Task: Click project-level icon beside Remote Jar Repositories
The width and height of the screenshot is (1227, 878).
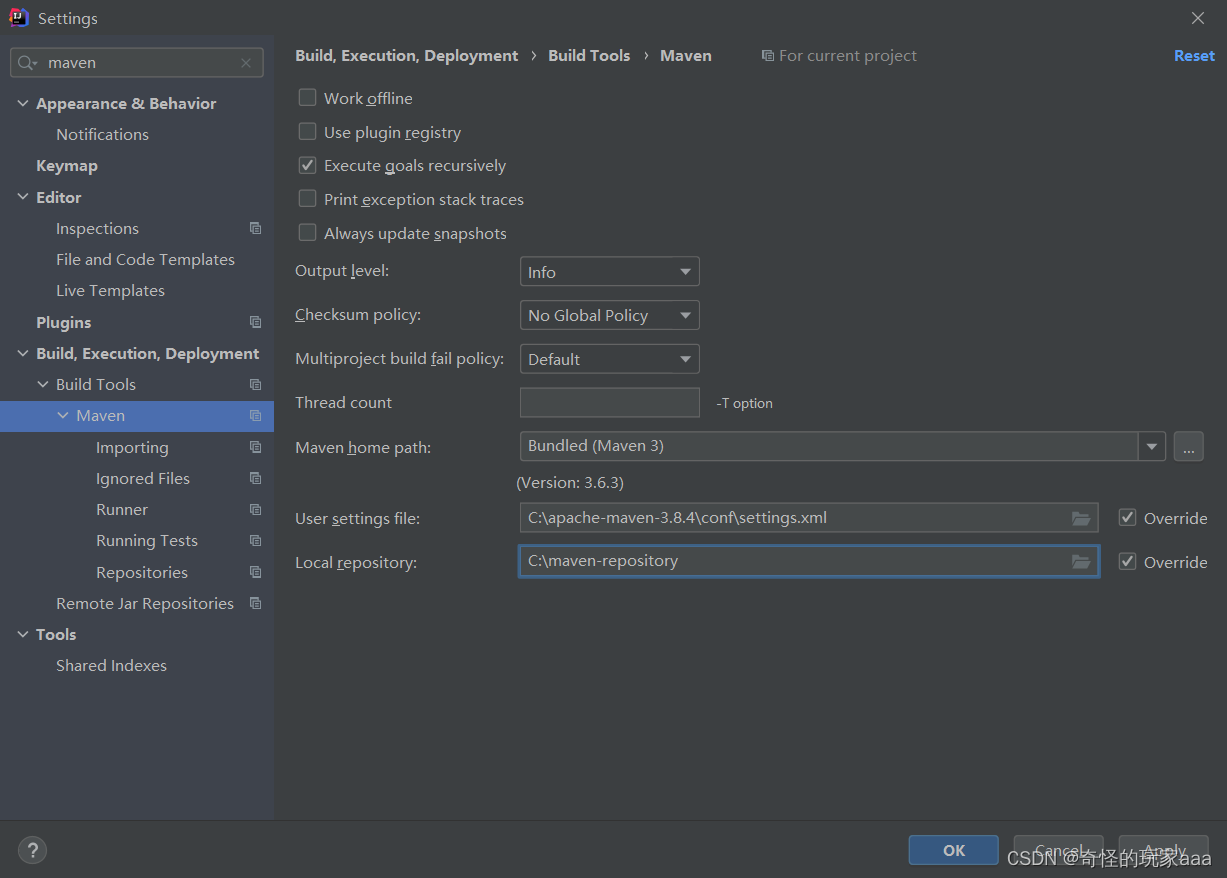Action: point(256,603)
